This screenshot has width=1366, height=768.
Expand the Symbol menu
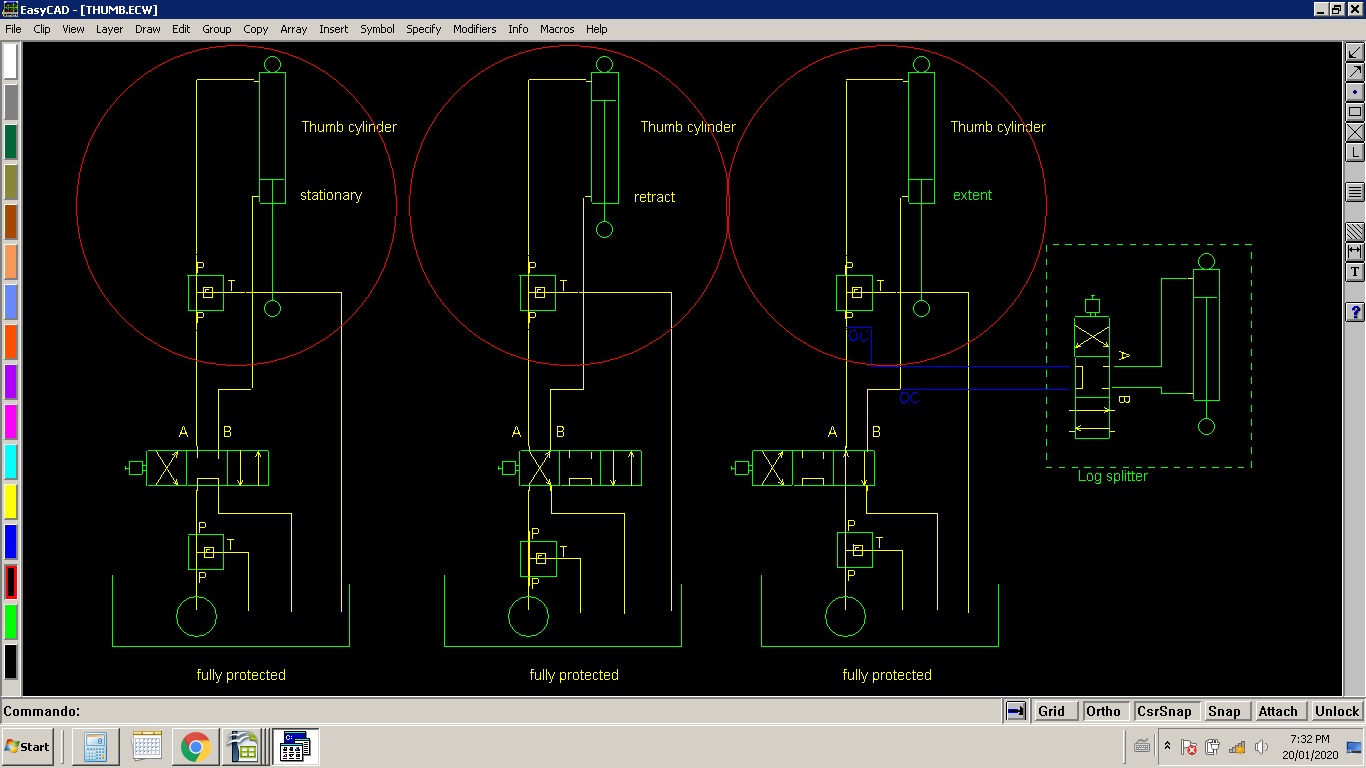[377, 29]
